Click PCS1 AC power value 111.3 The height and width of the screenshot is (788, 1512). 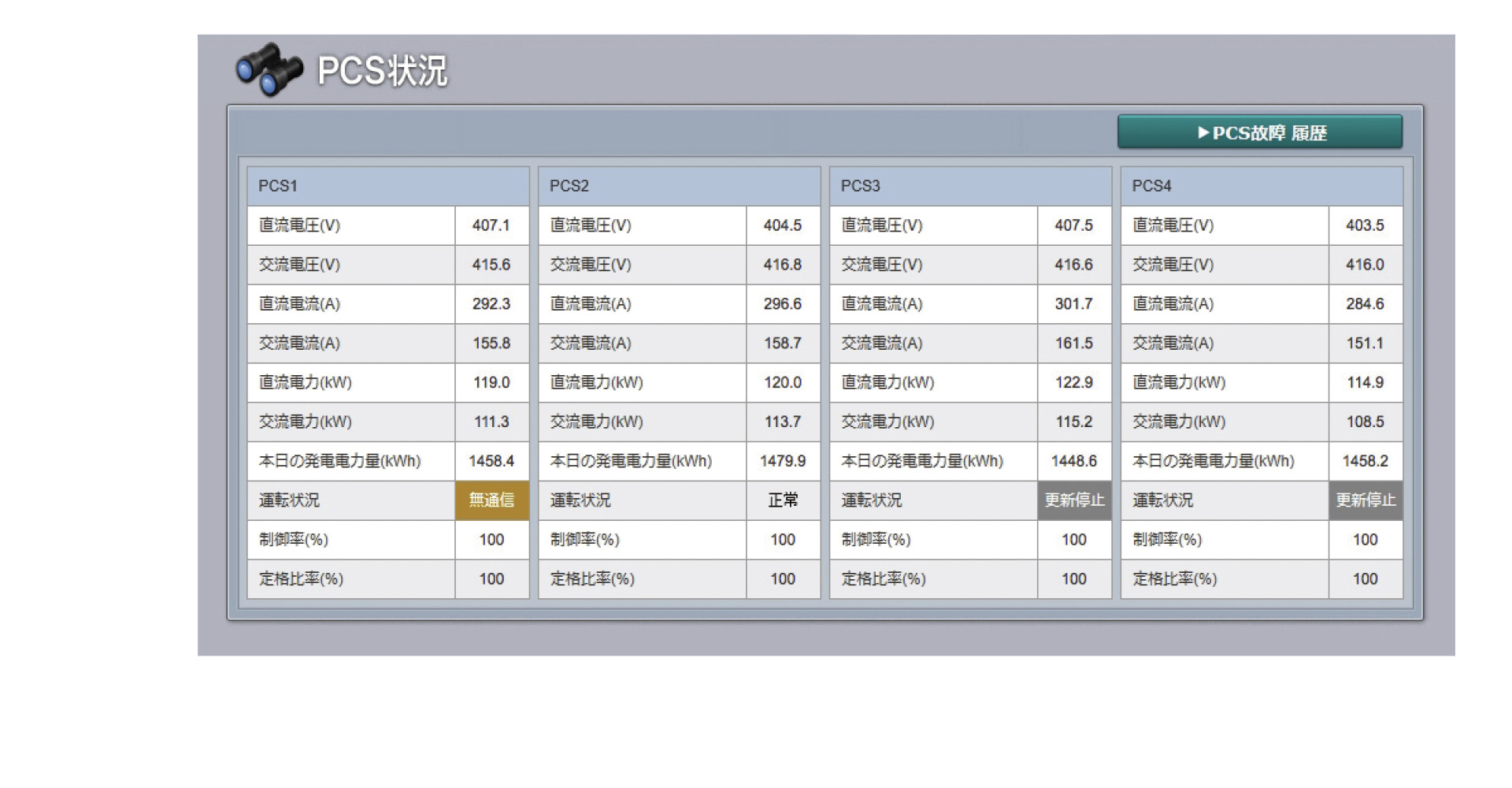(491, 422)
